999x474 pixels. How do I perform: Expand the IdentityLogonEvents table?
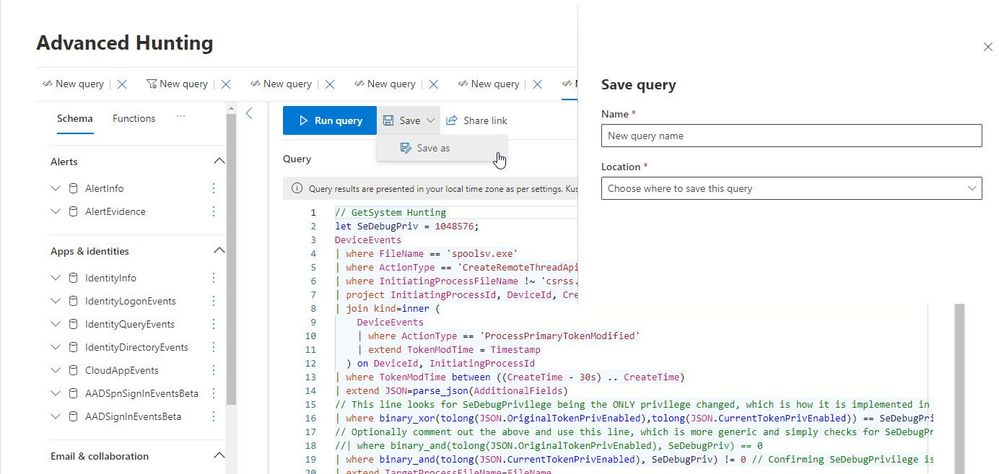[55, 301]
